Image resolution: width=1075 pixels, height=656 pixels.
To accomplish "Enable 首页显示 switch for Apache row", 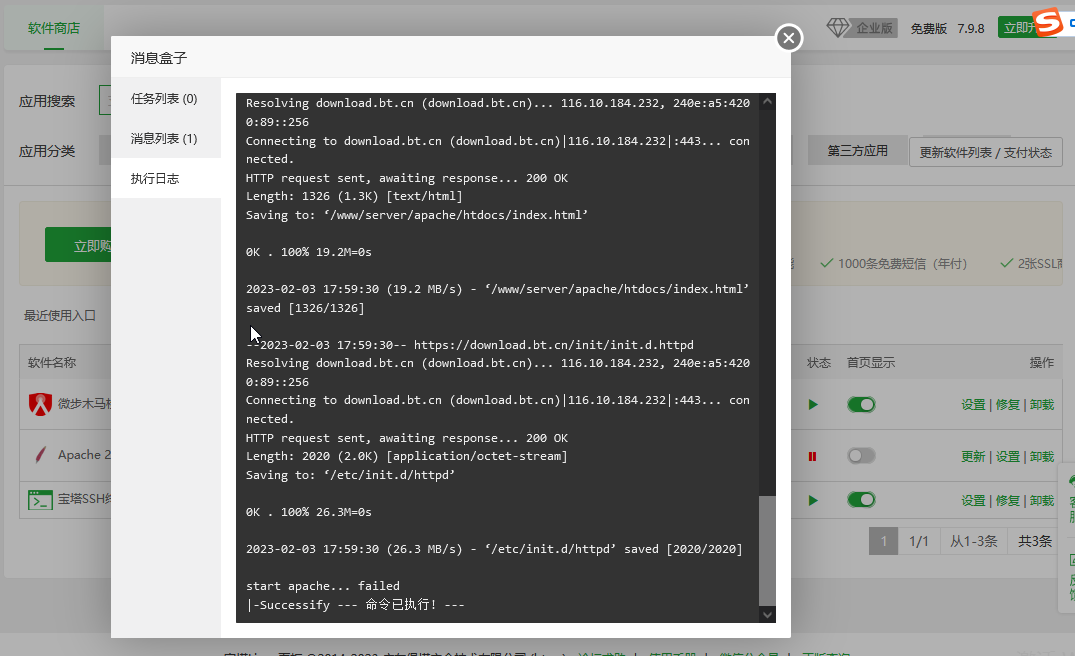I will [861, 456].
